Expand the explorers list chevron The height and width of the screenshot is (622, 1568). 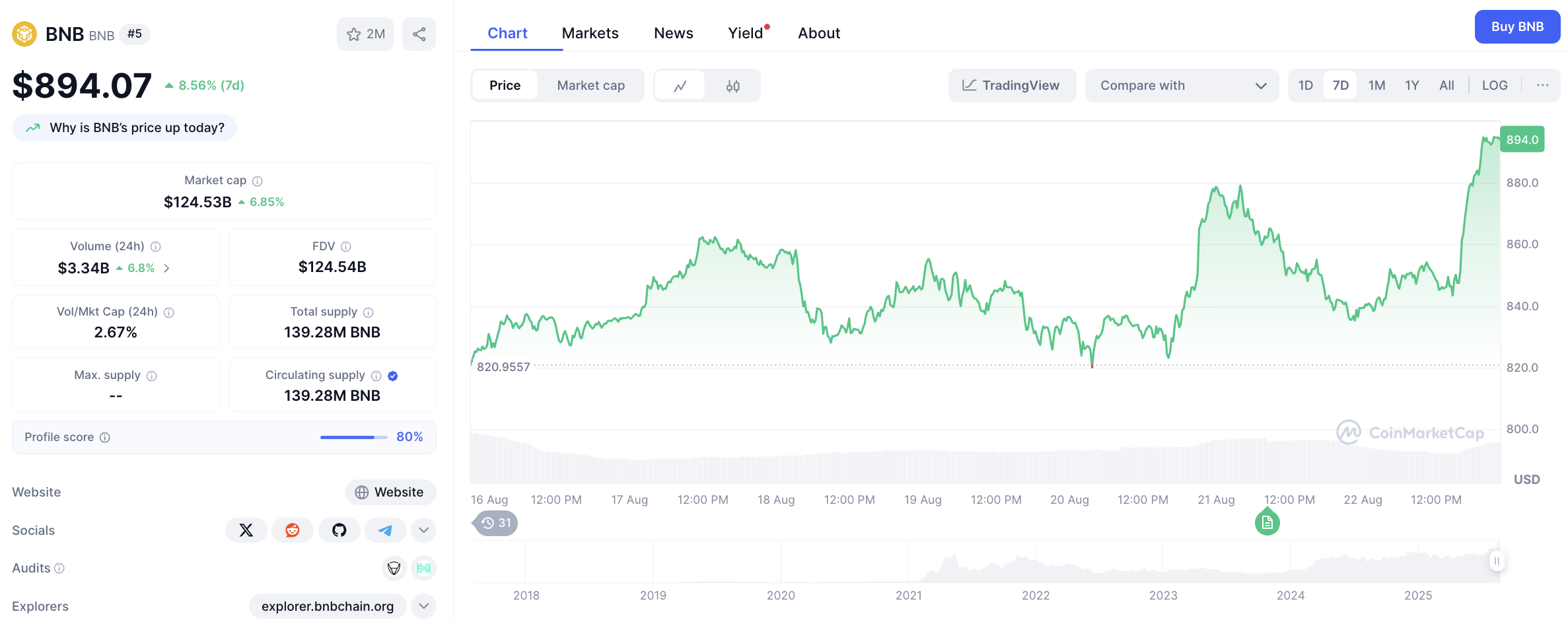pyautogui.click(x=423, y=606)
